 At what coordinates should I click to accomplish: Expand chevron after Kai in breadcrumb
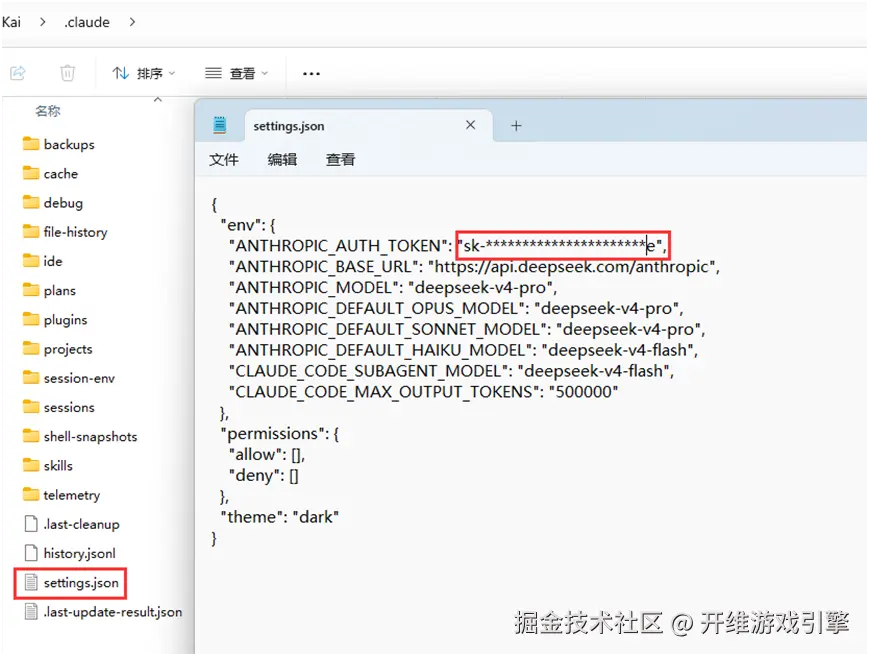43,22
